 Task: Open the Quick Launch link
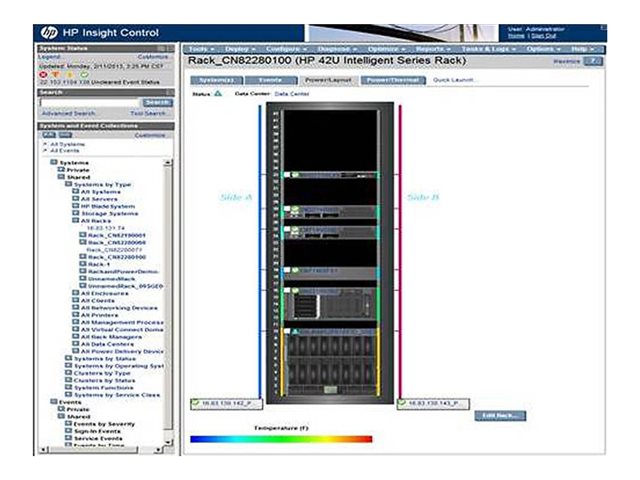click(453, 80)
